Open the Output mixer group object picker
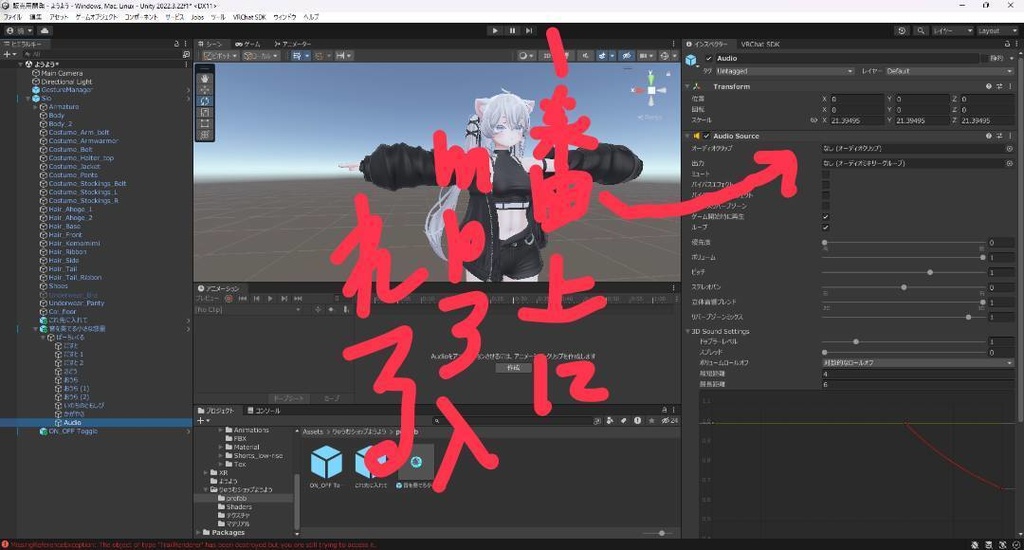1024x550 pixels. coord(1009,163)
